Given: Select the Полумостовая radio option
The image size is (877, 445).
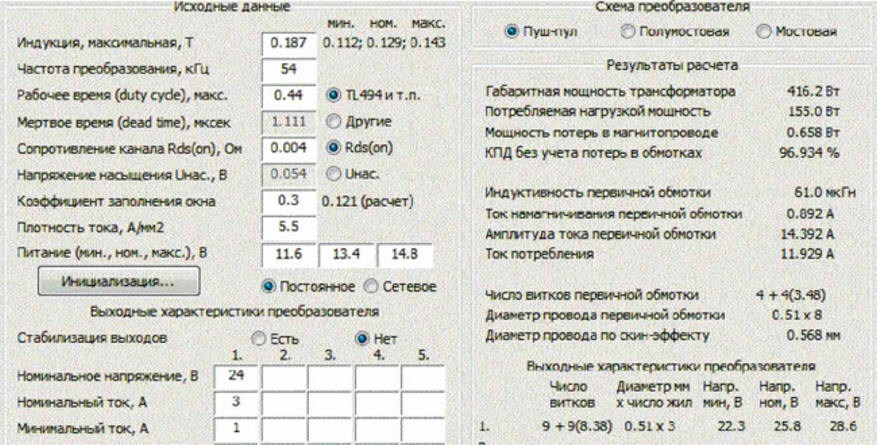Looking at the screenshot, I should (628, 31).
